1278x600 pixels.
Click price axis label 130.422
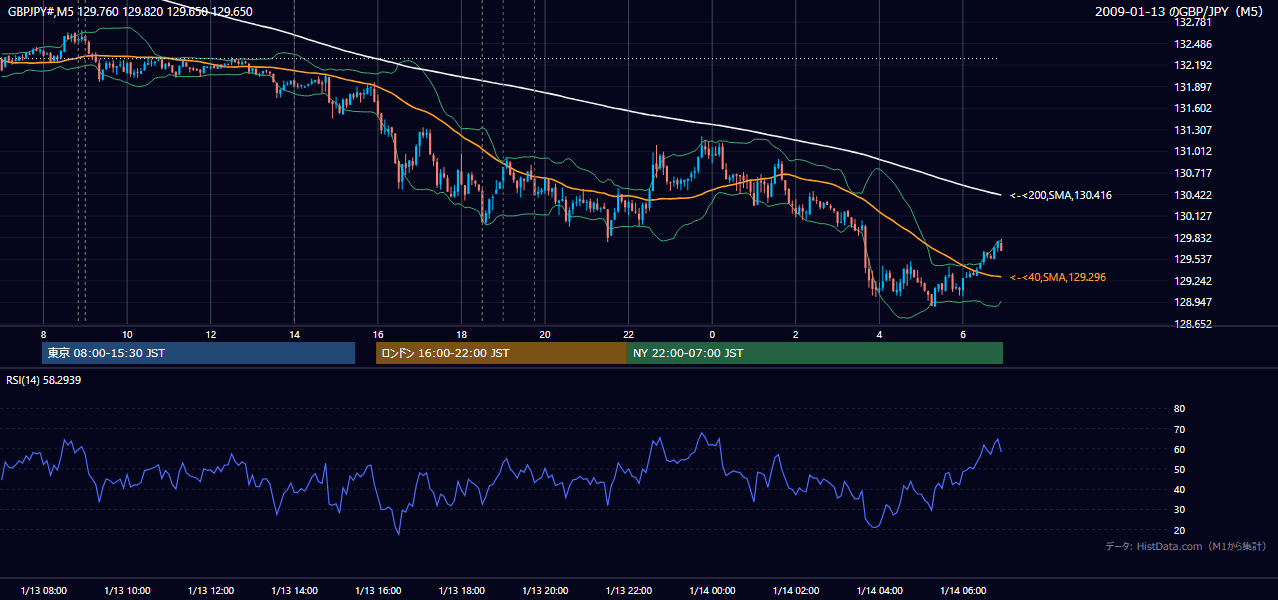click(x=1192, y=195)
